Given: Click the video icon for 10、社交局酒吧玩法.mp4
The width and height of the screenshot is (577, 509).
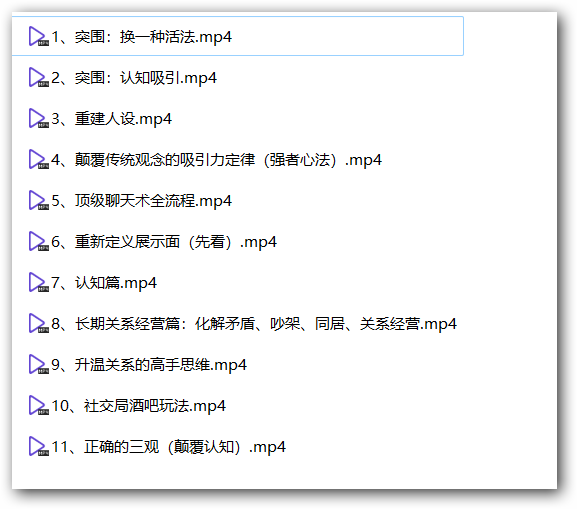Looking at the screenshot, I should [x=39, y=406].
